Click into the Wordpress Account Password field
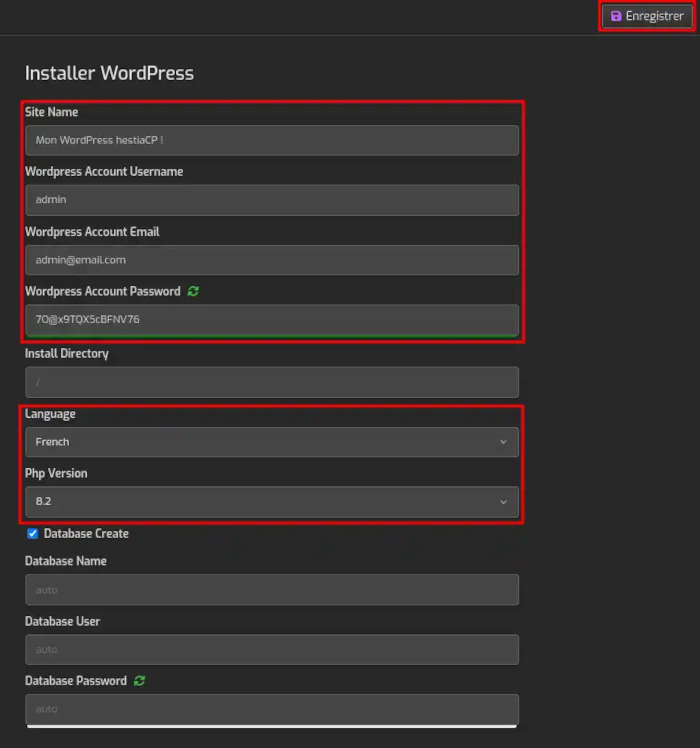The height and width of the screenshot is (748, 700). pos(271,320)
